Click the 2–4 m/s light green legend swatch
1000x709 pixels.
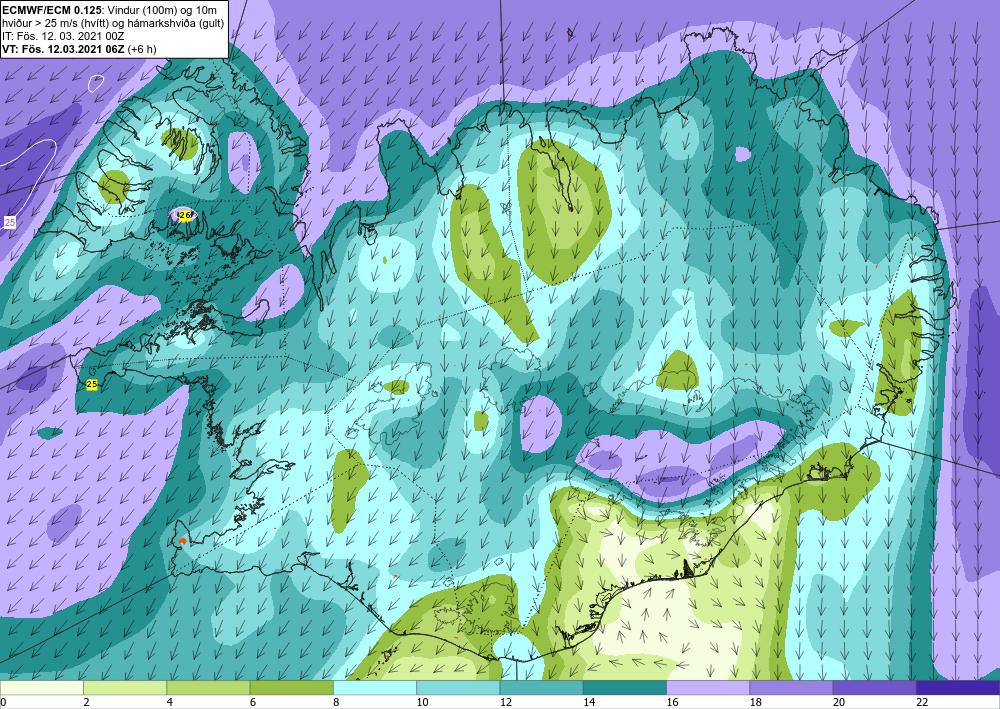pos(125,688)
